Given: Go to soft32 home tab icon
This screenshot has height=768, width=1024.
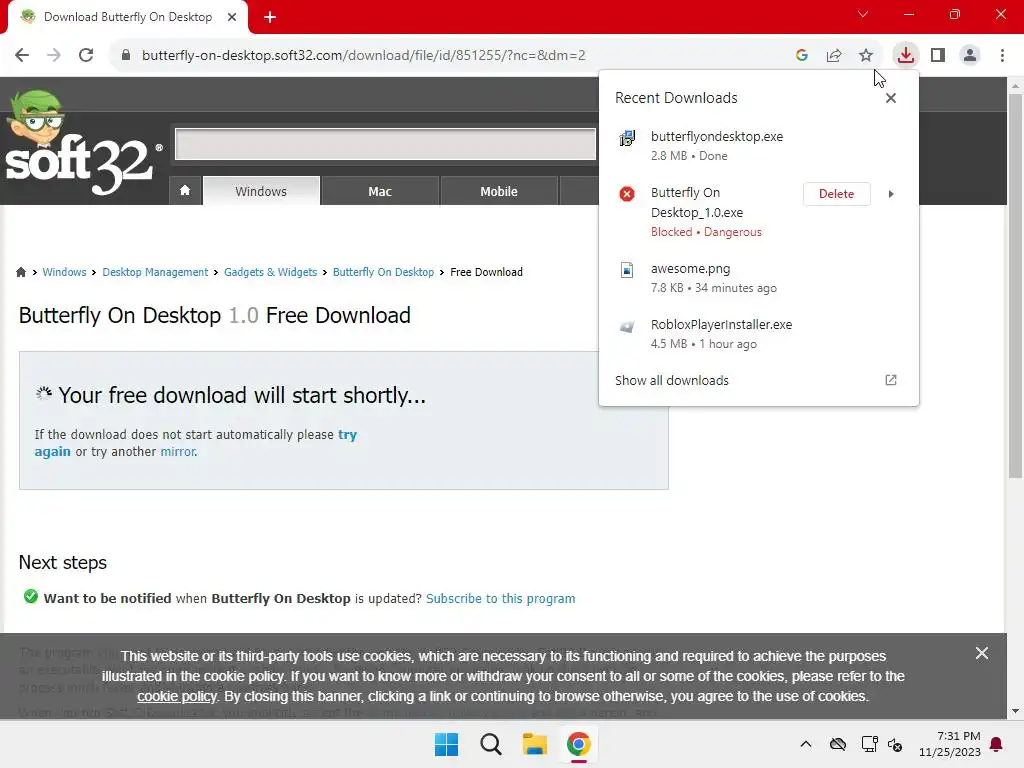Looking at the screenshot, I should tap(185, 190).
